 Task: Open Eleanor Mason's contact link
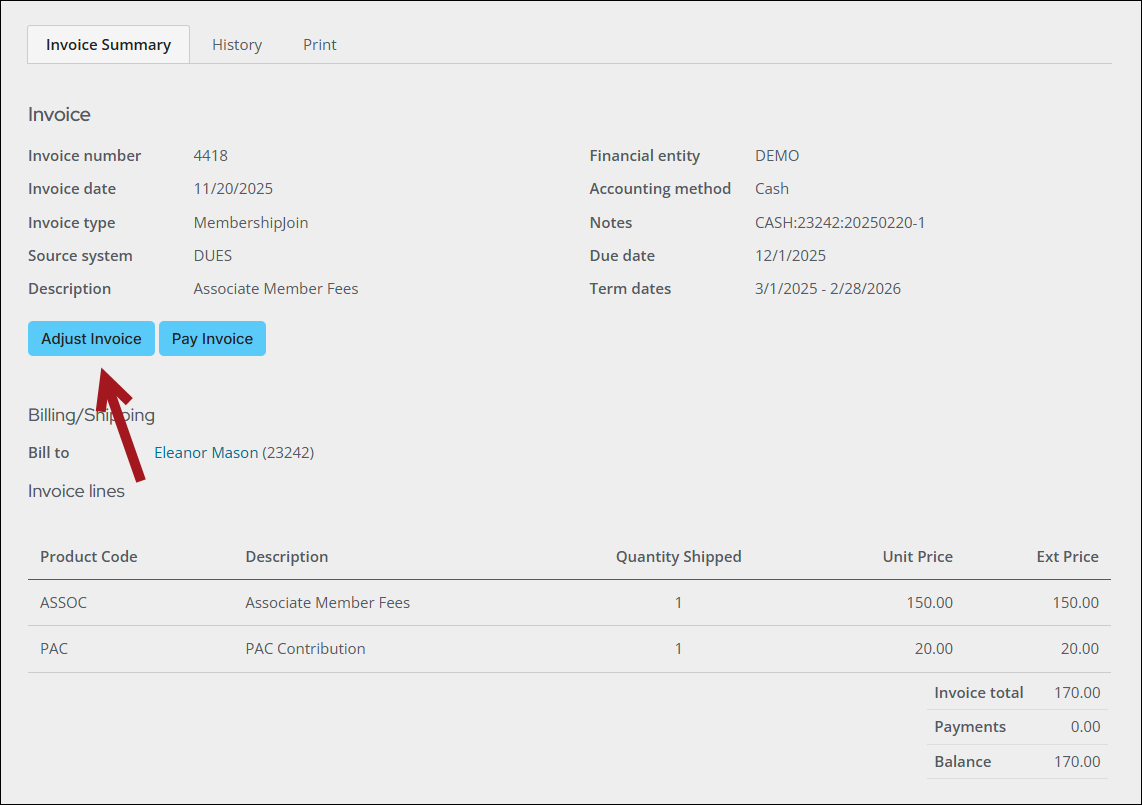point(205,453)
